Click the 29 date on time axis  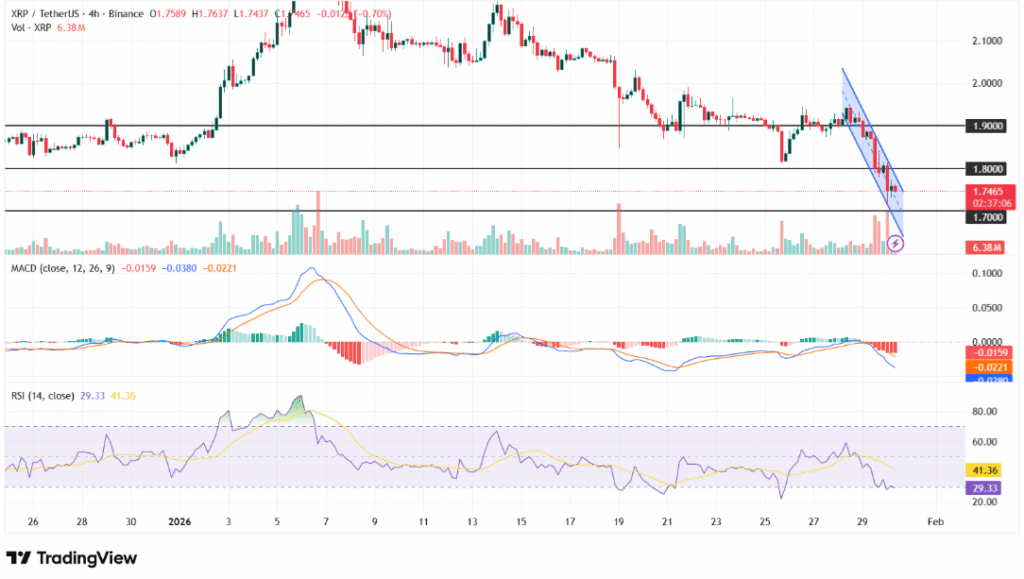tap(862, 522)
